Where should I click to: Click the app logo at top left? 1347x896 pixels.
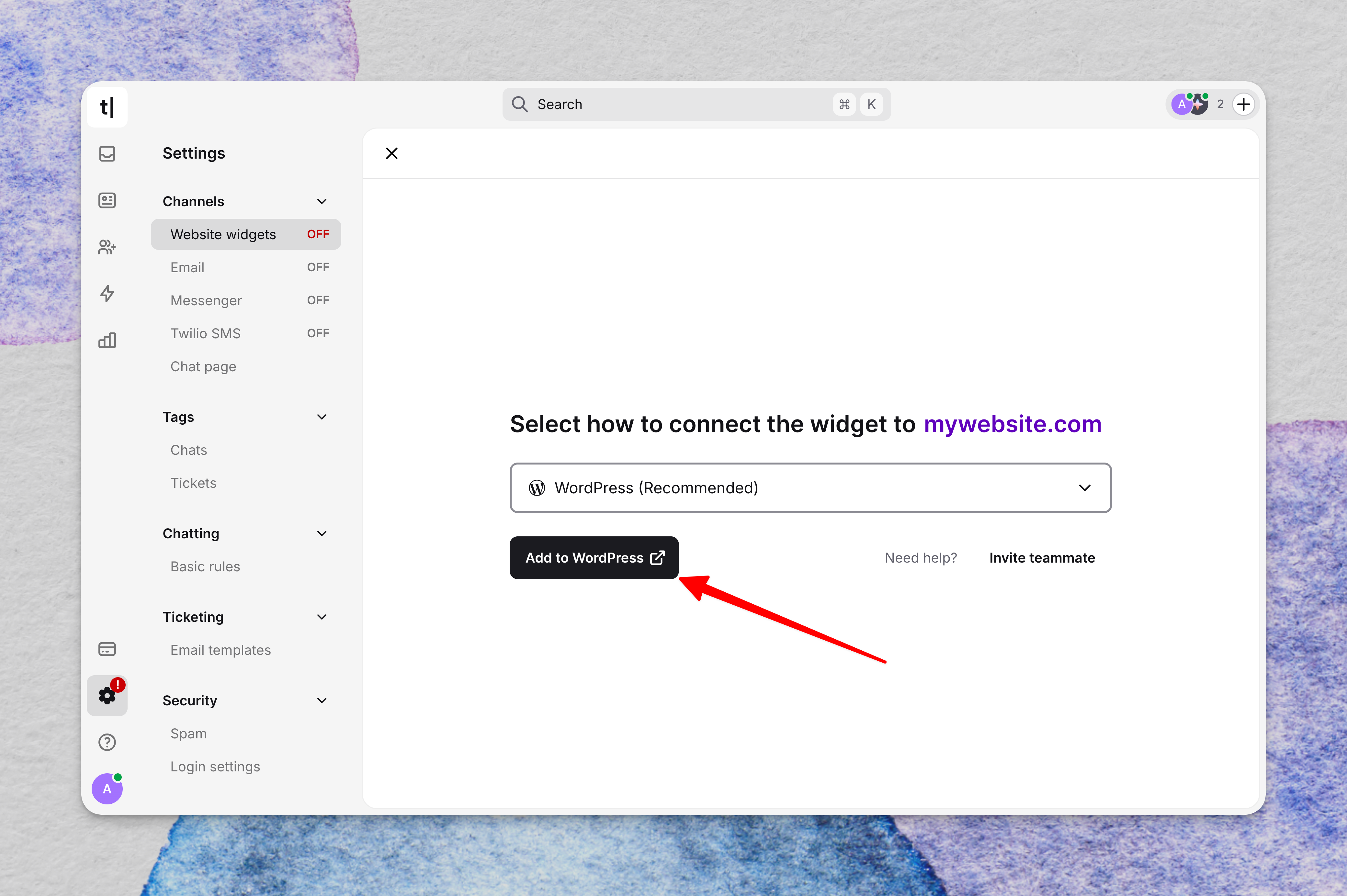[107, 107]
